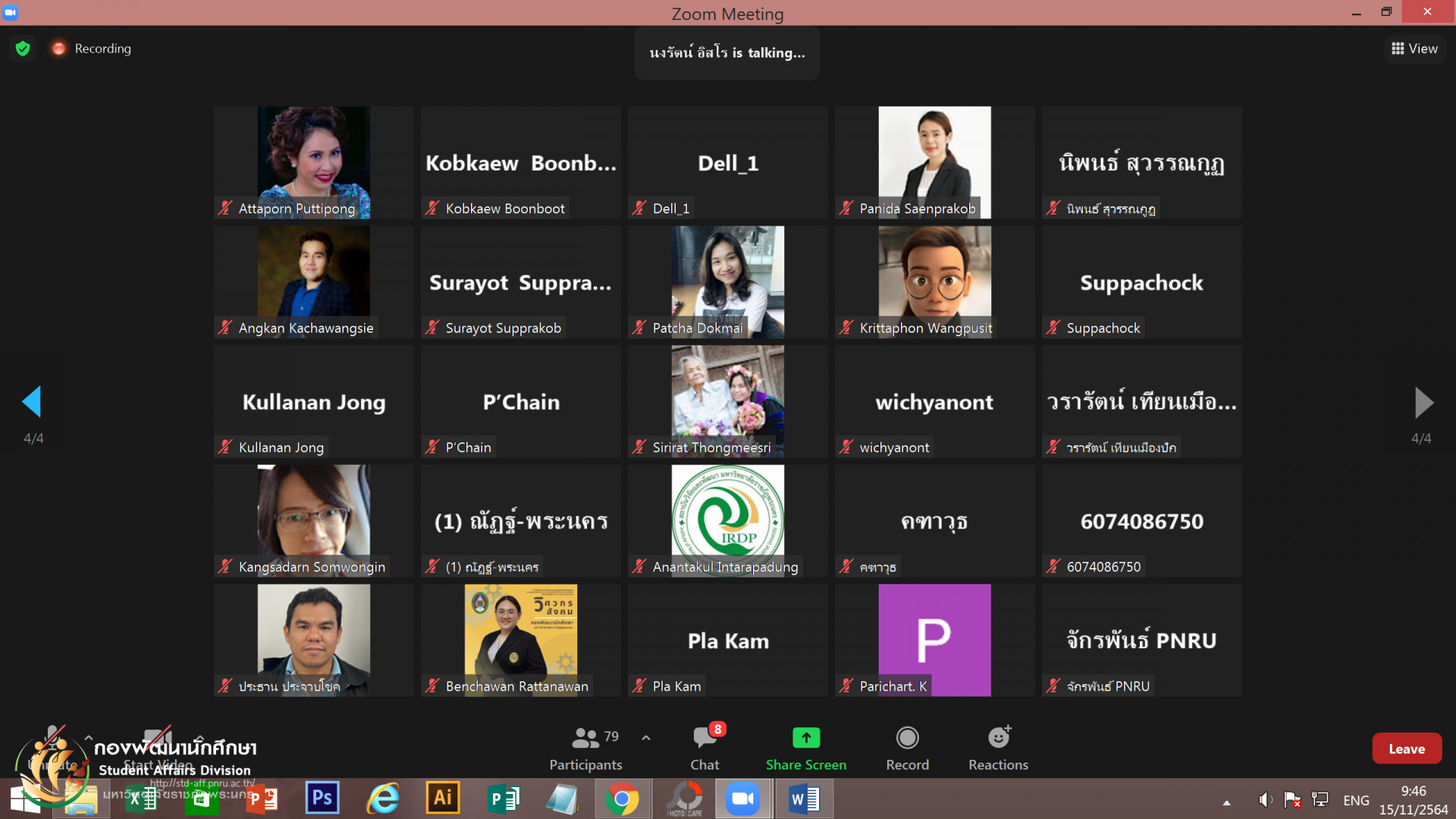Click the green encryption shield icon
Image resolution: width=1456 pixels, height=819 pixels.
click(x=23, y=49)
